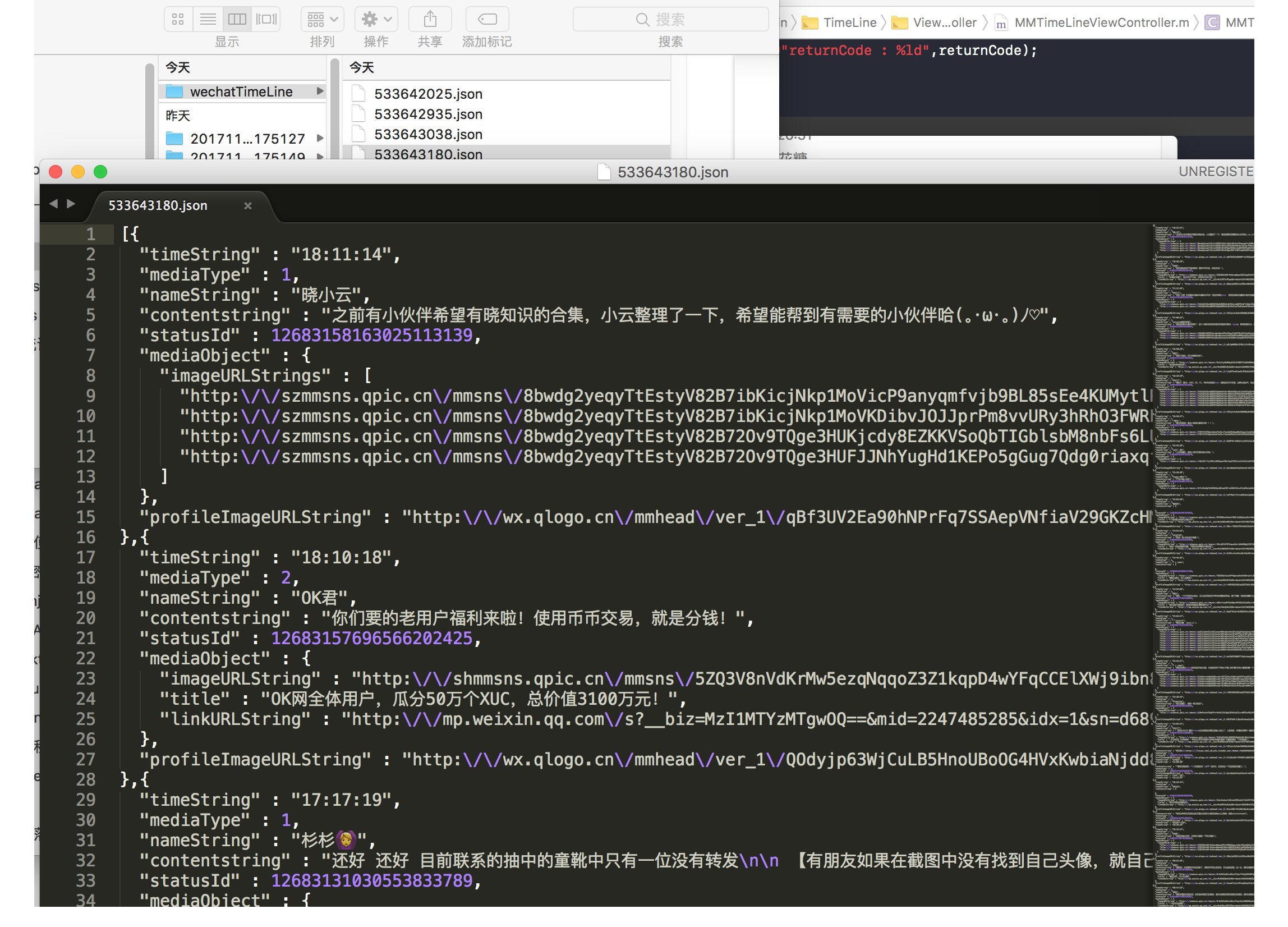
Task: Switch Finder to icon view
Action: coord(178,19)
